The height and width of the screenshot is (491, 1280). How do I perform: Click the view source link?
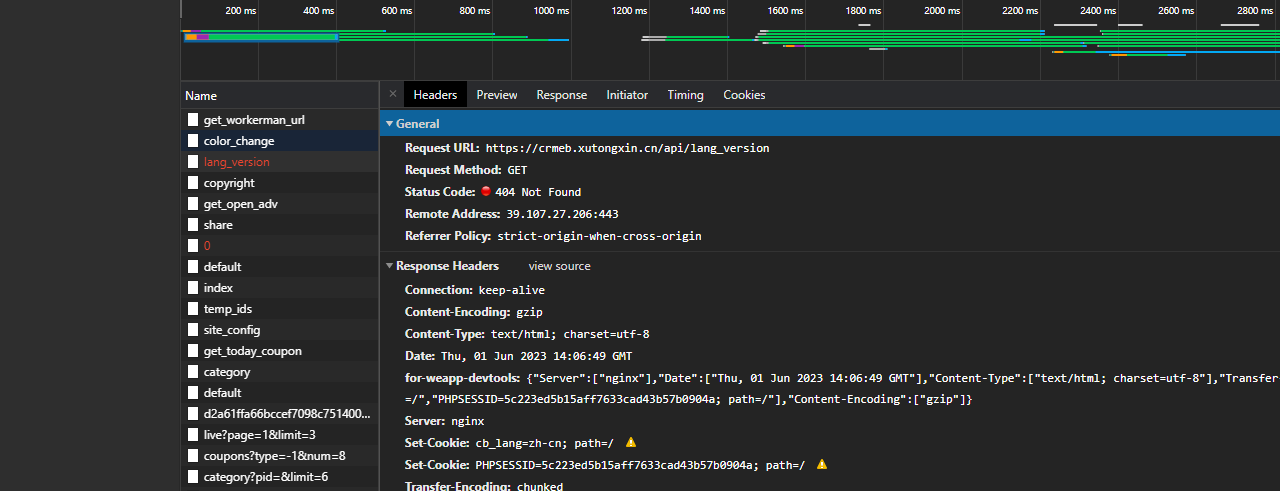560,266
